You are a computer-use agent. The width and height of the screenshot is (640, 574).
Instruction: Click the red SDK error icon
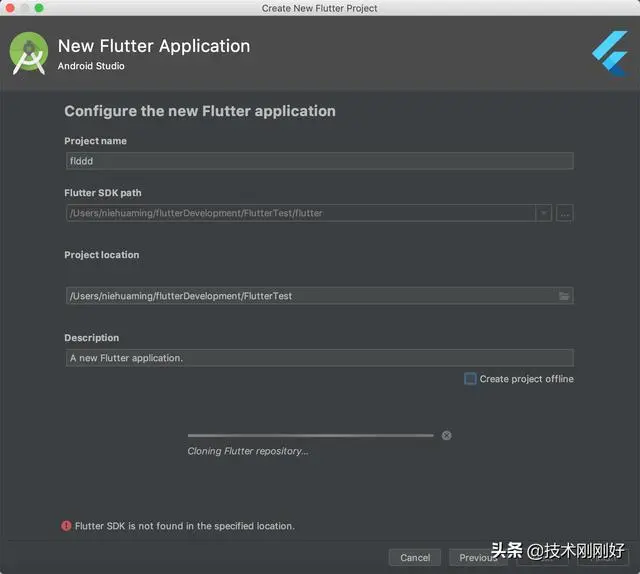point(66,526)
